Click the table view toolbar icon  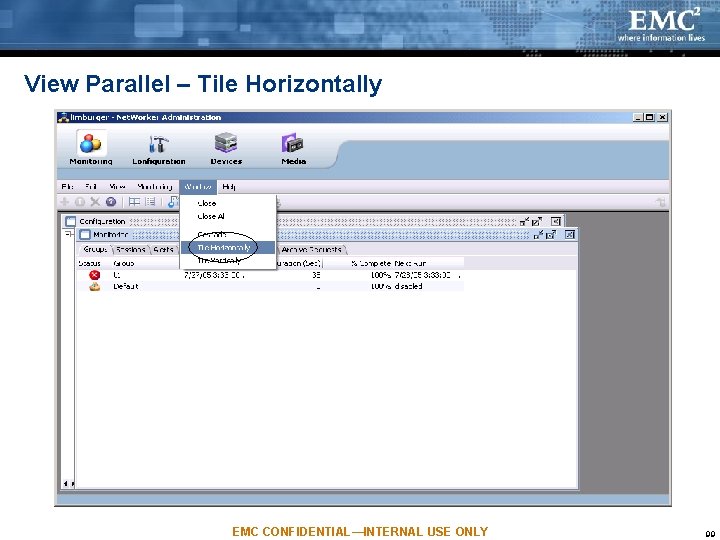(x=134, y=202)
